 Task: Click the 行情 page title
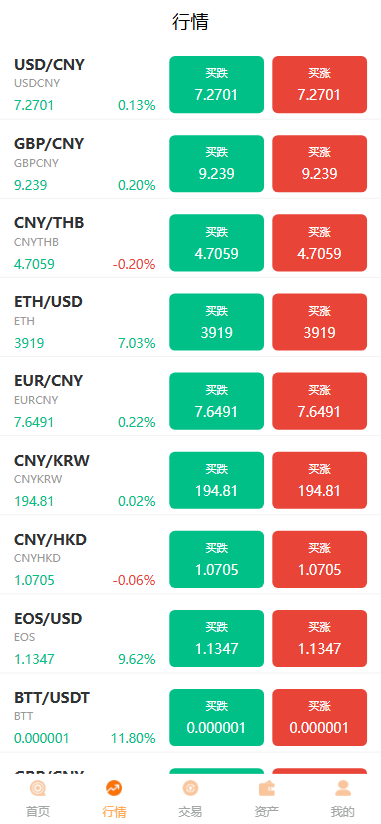coord(190,22)
